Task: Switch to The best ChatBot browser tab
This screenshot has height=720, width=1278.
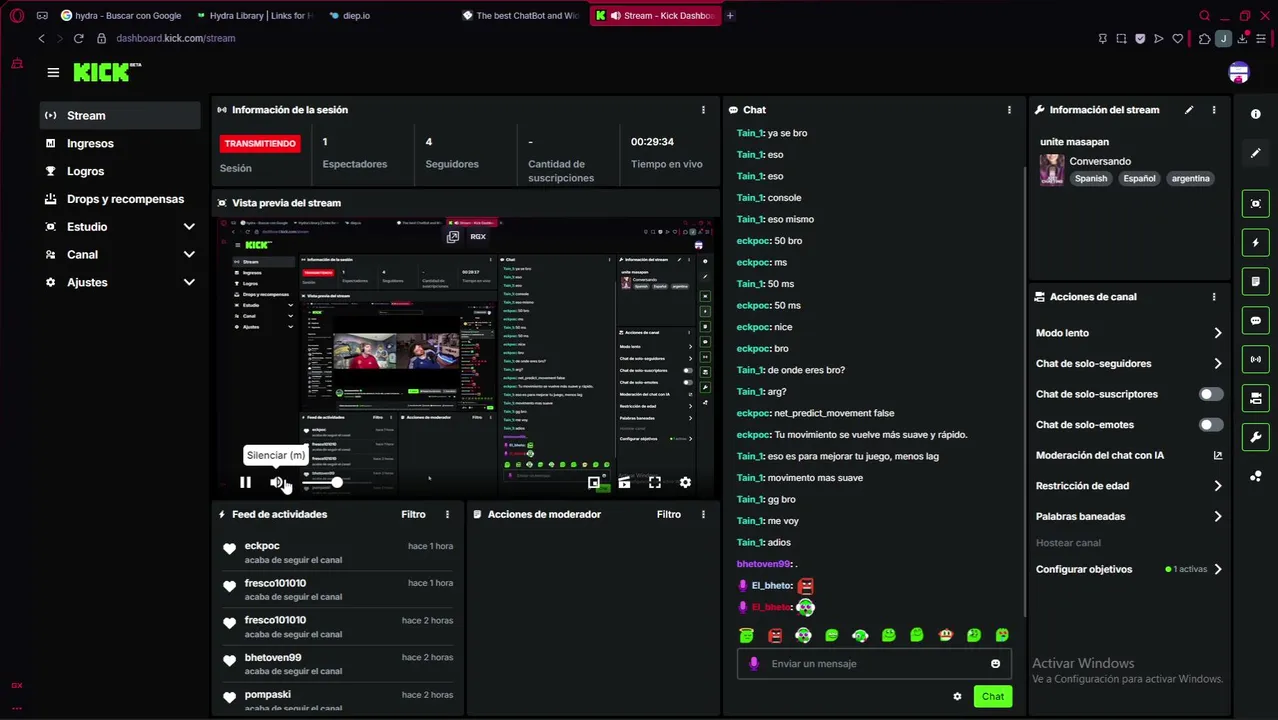Action: pos(522,15)
